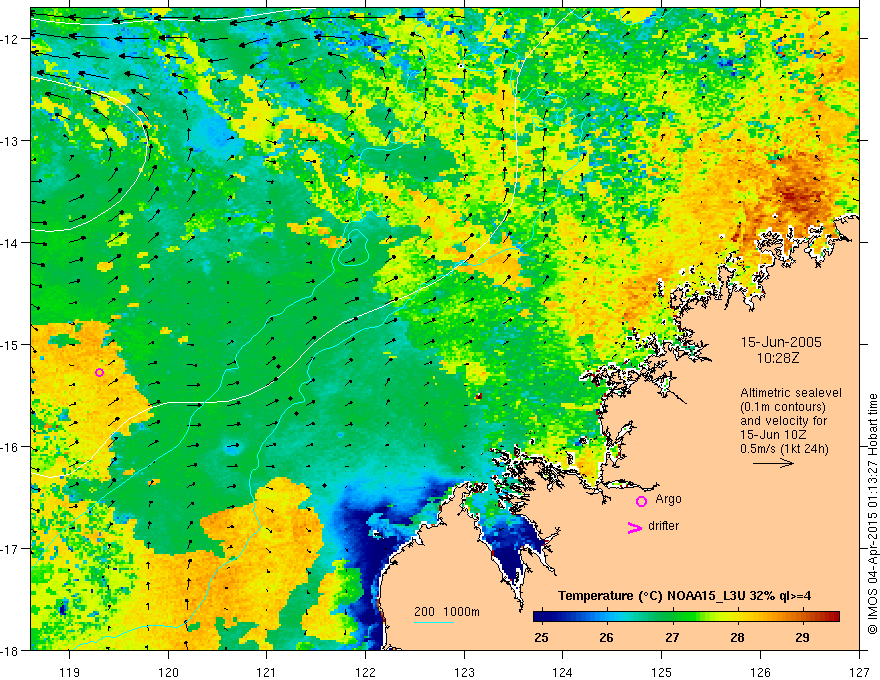
Task: Click the "drifter" legend label
Action: [x=663, y=526]
